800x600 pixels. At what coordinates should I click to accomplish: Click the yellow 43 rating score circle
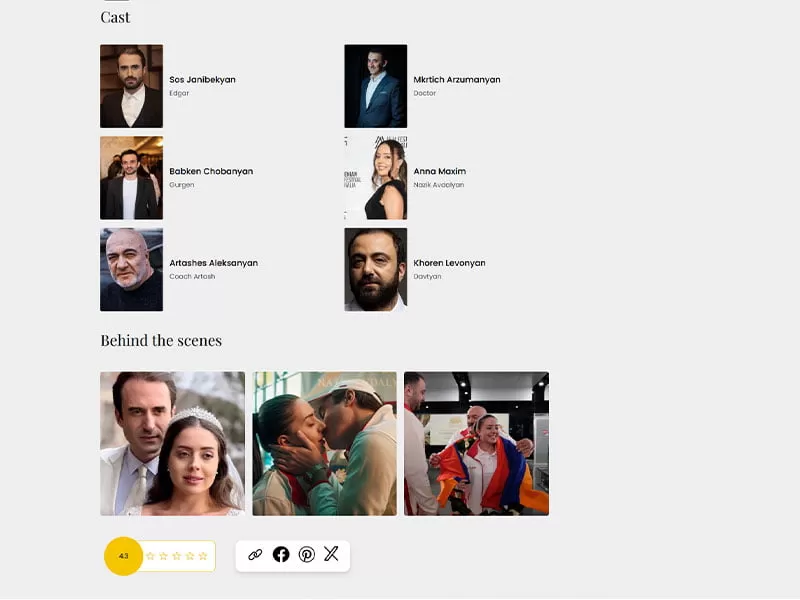pyautogui.click(x=123, y=556)
